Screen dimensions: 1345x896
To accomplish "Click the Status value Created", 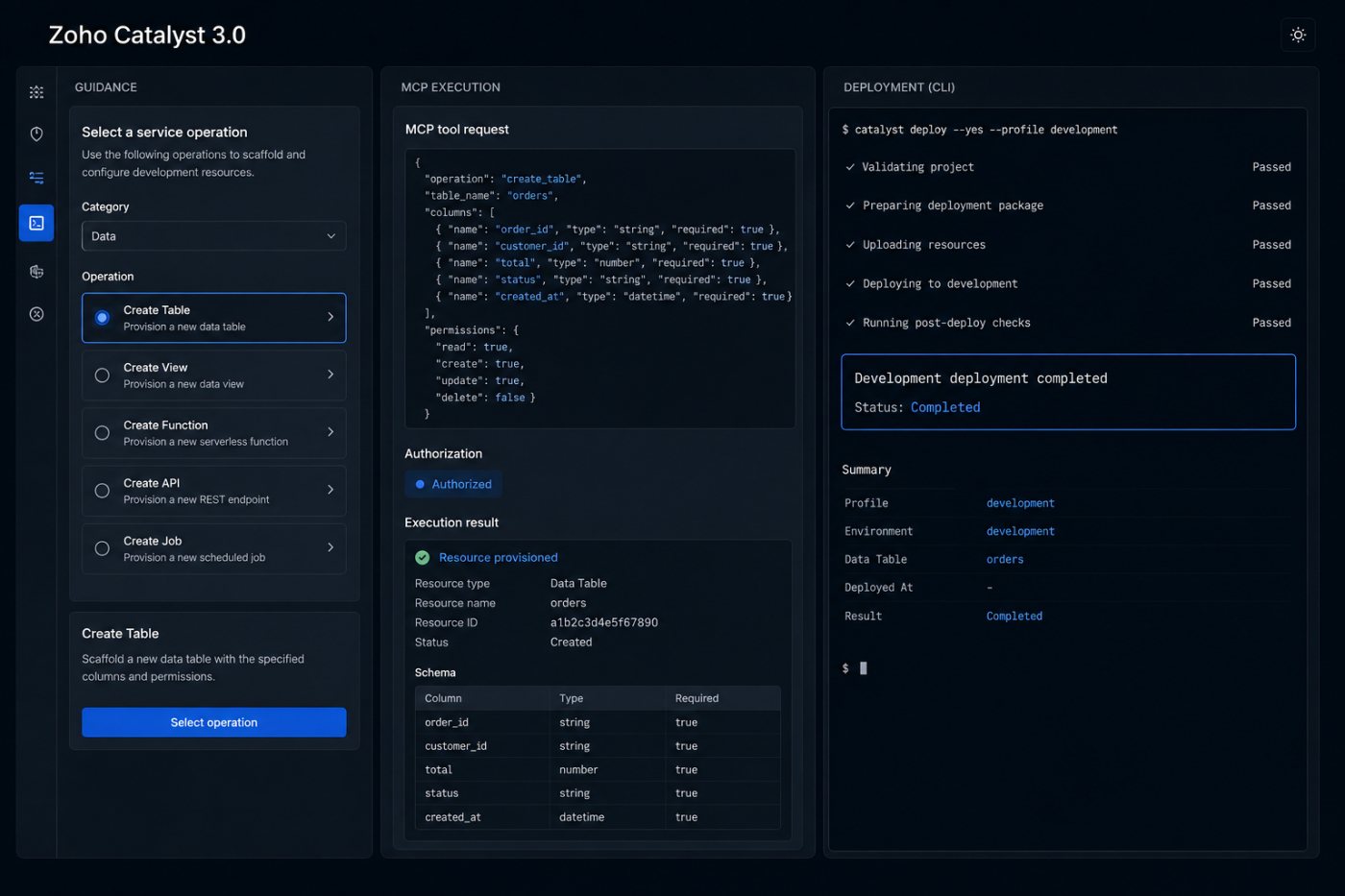I will [x=571, y=642].
